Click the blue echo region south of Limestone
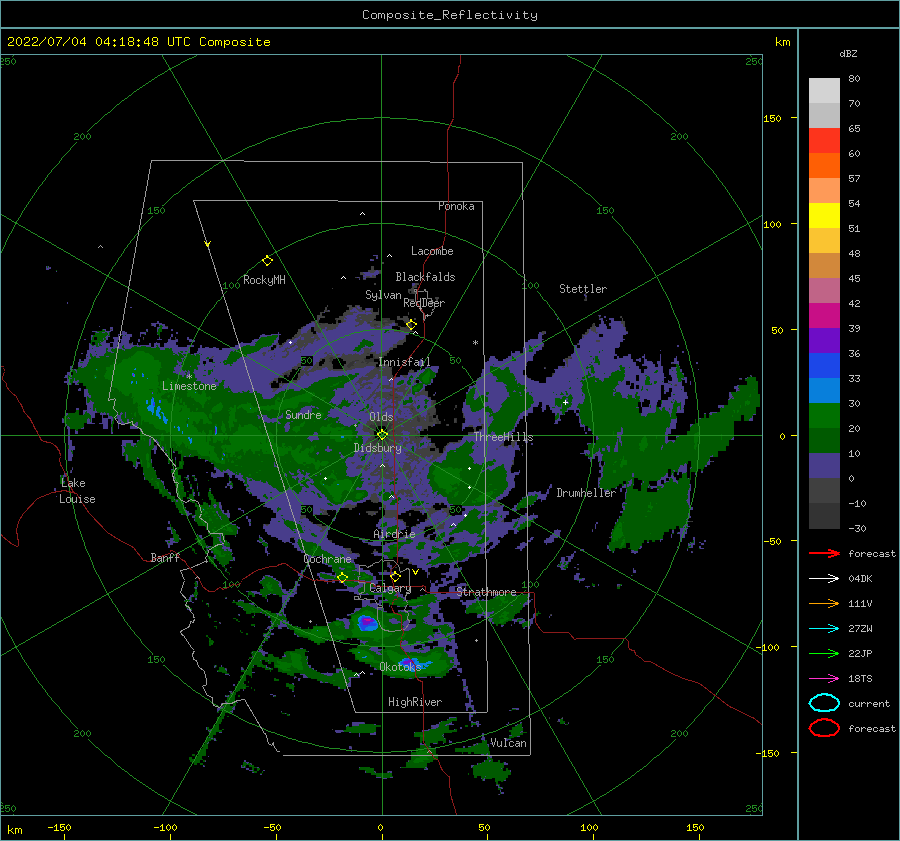Viewport: 900px width, 841px height. pyautogui.click(x=154, y=408)
